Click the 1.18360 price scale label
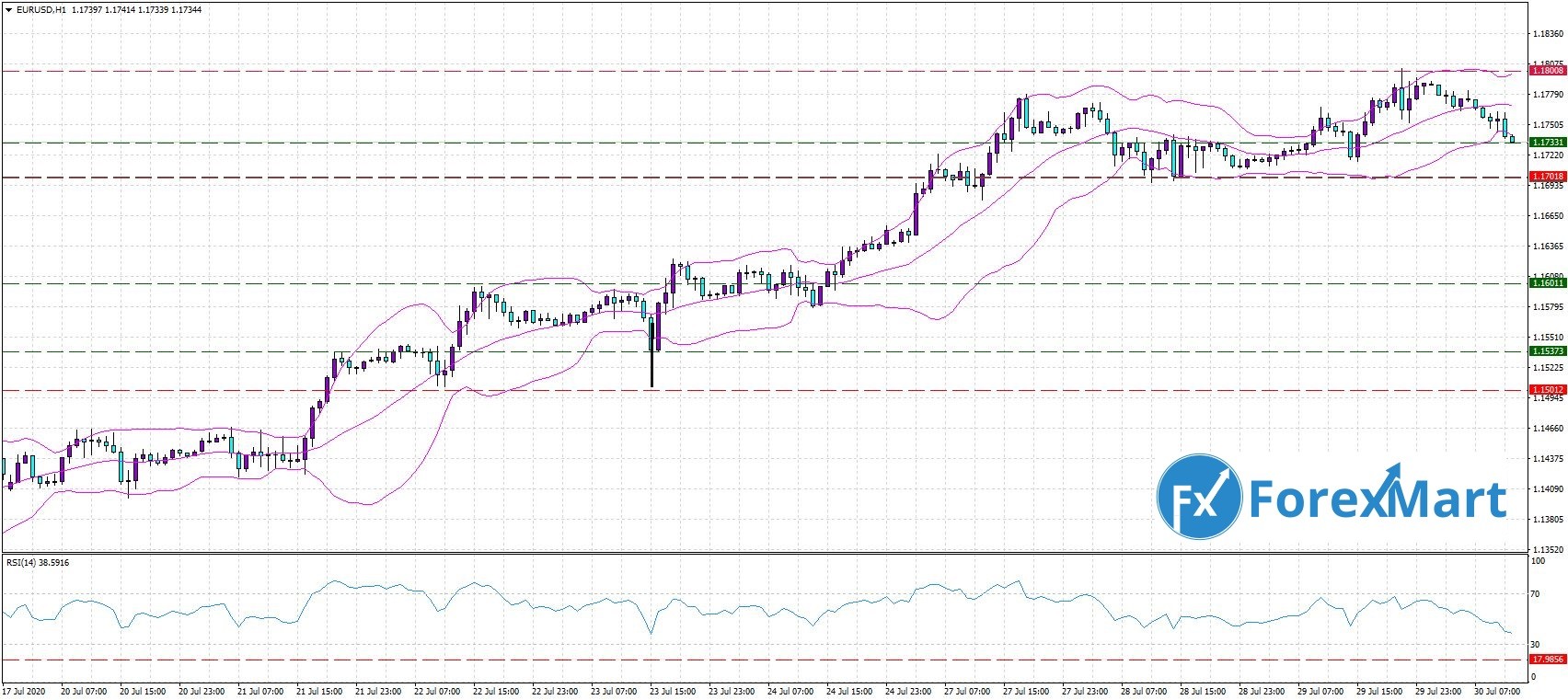1568x700 pixels. [1548, 34]
